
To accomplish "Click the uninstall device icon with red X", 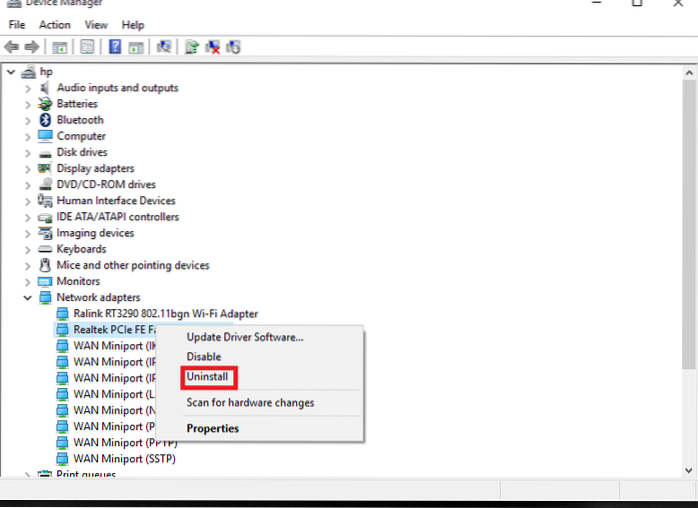I will (212, 47).
